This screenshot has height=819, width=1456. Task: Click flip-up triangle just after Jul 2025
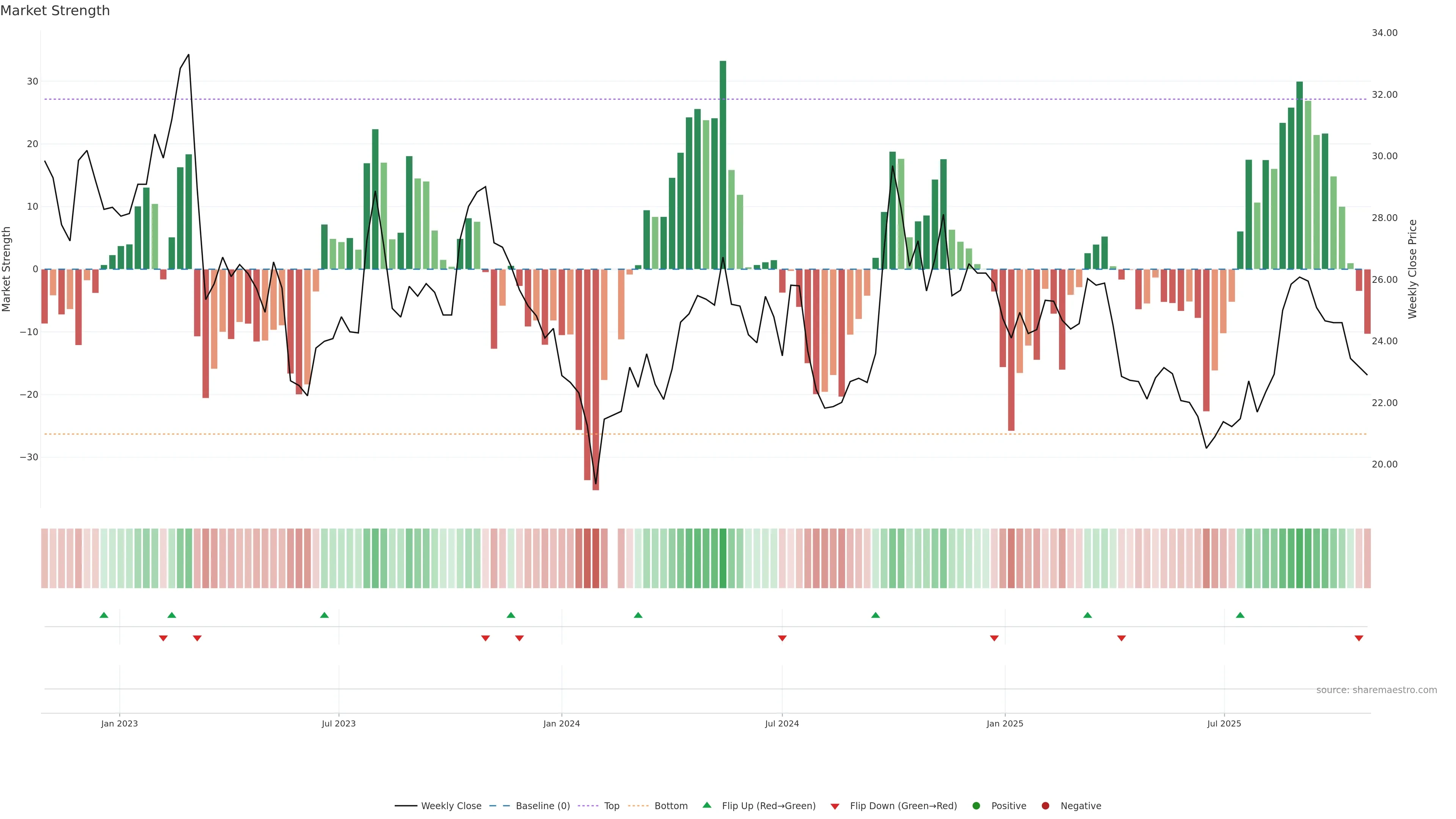[1240, 615]
